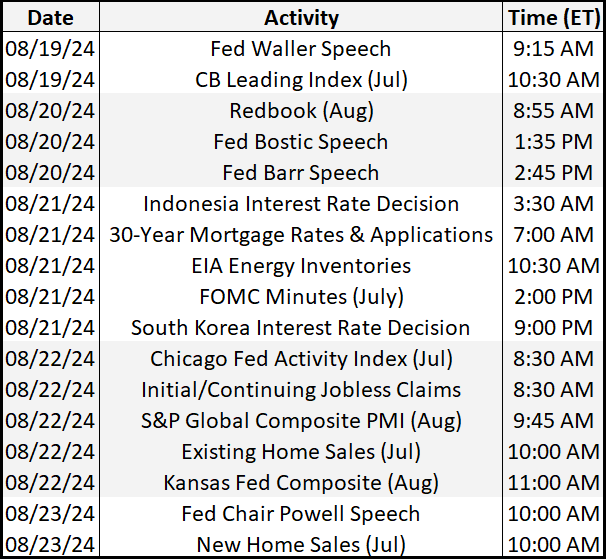Image resolution: width=606 pixels, height=559 pixels.
Task: Select Indonesia Interest Rate Decision cell
Action: pos(301,203)
